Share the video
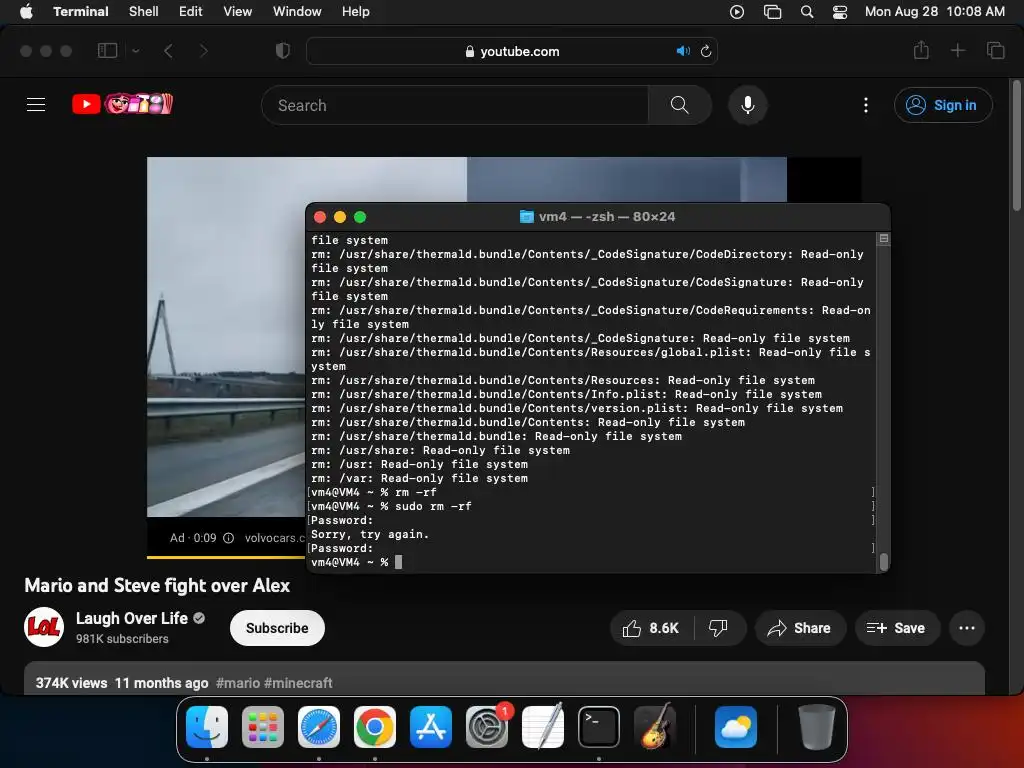1024x768 pixels. [x=800, y=628]
